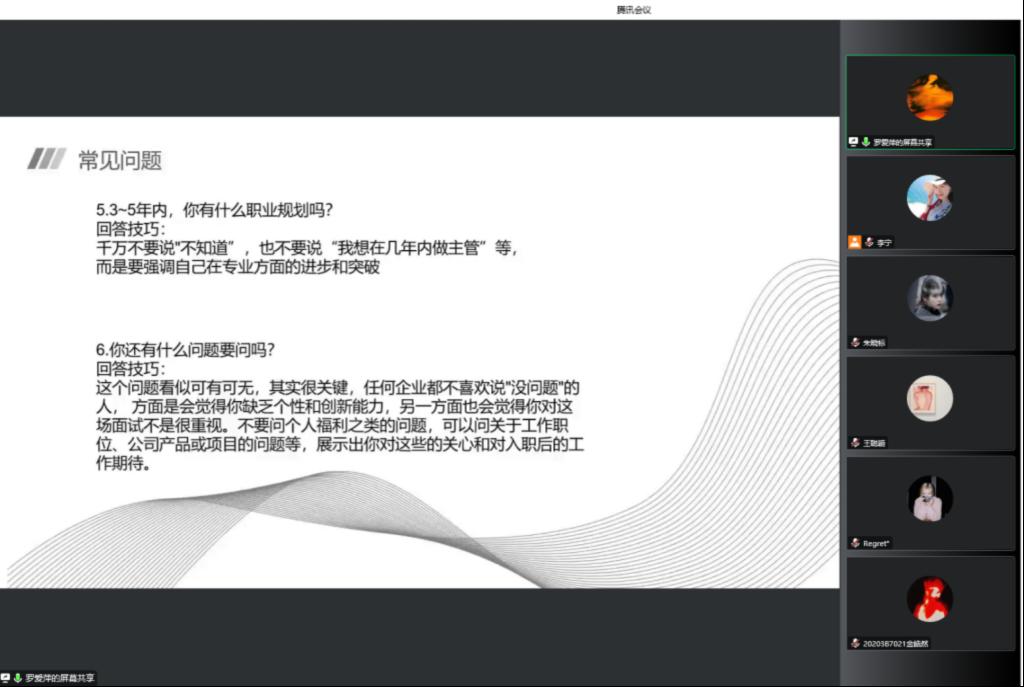
Task: Select the avatar in the fourth participant tile
Action: 929,398
